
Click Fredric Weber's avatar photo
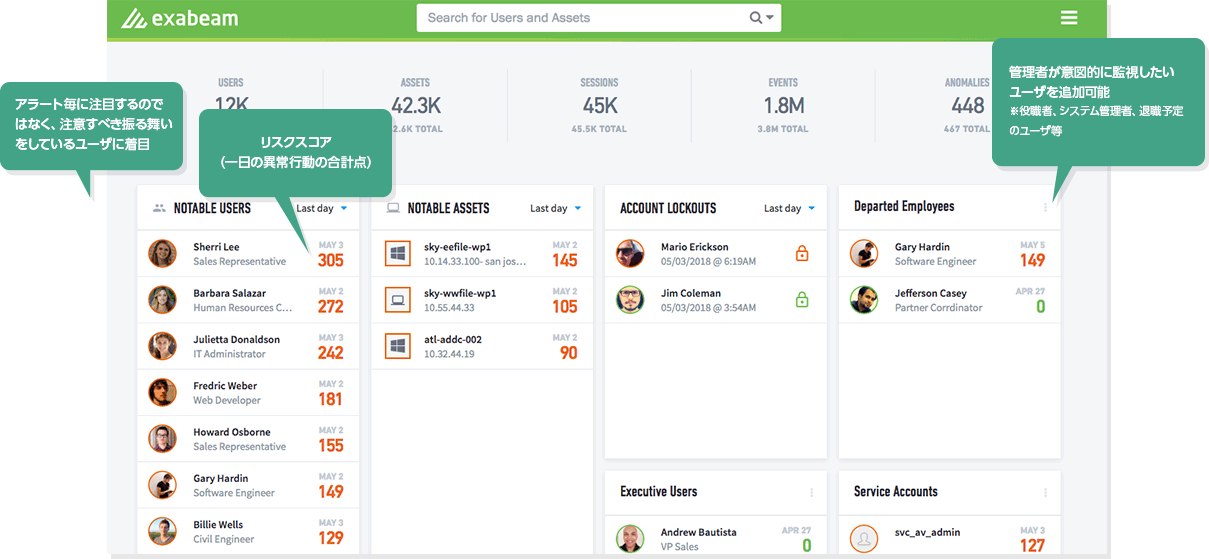click(x=162, y=393)
